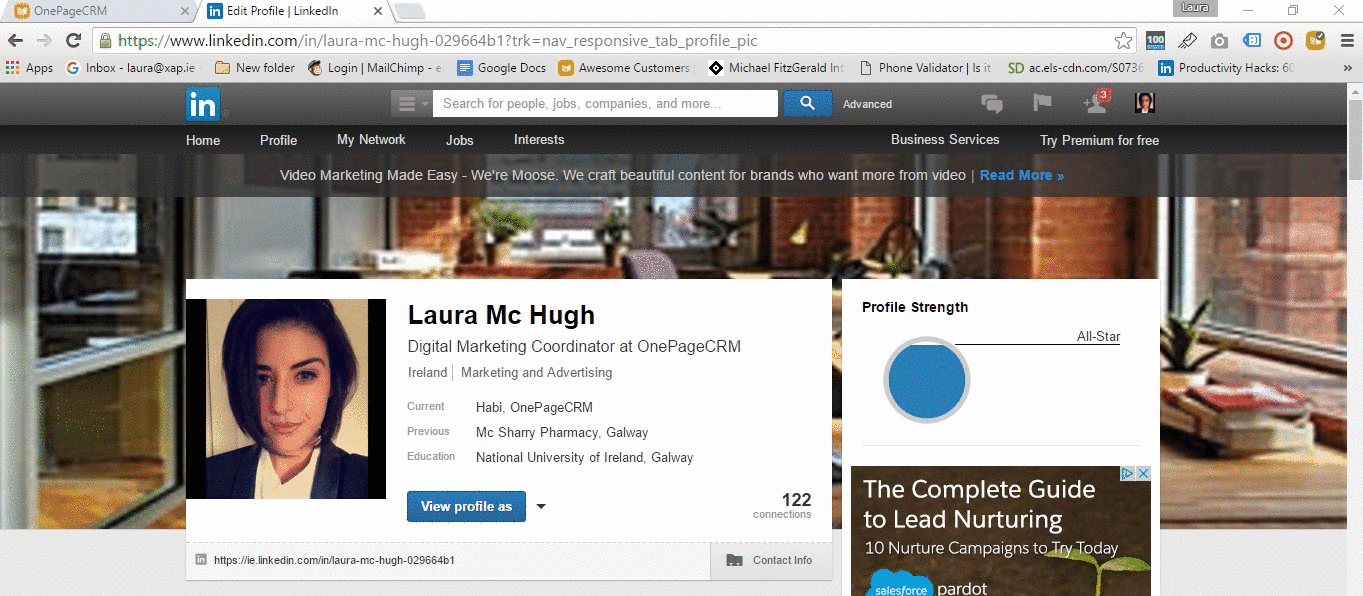This screenshot has height=596, width=1363.
Task: Open LinkedIn messages speech bubble icon
Action: (992, 103)
